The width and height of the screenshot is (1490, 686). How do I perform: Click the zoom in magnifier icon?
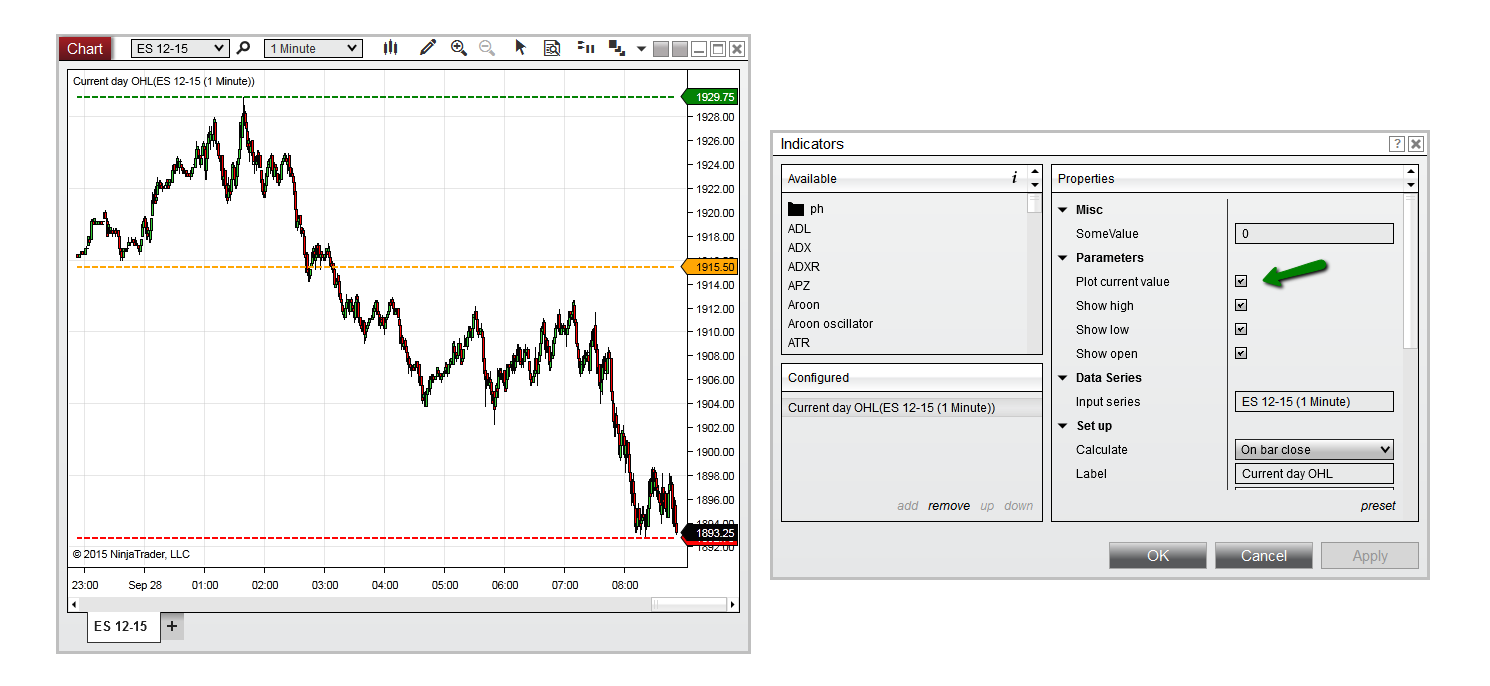coord(459,47)
